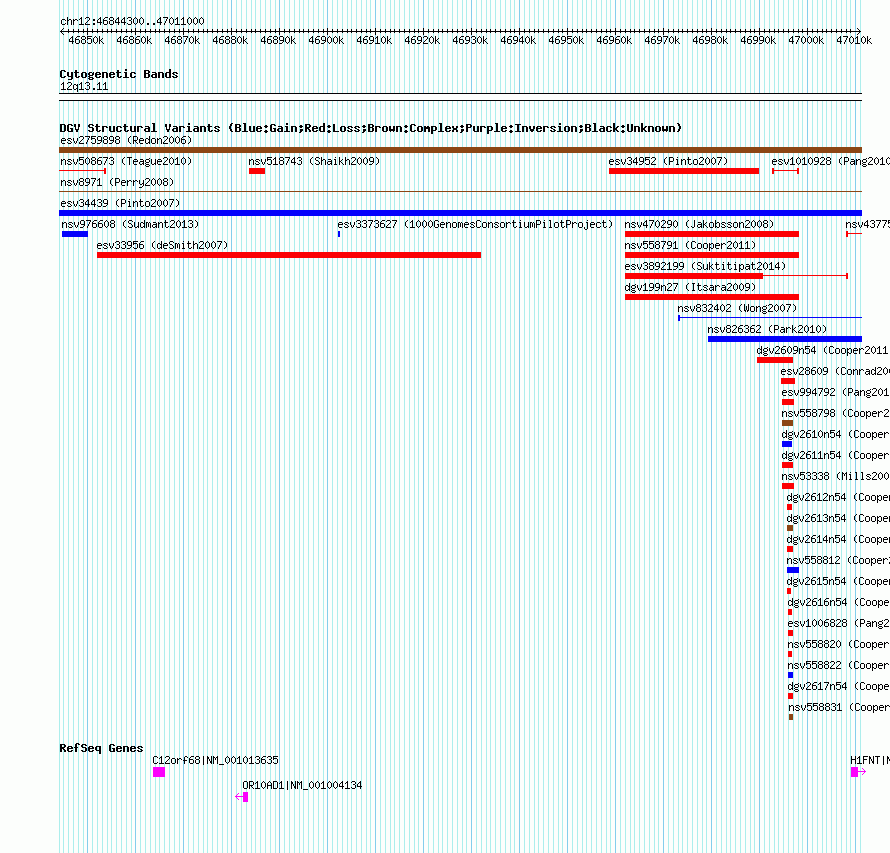Viewport: 890px width, 853px height.
Task: Click the blue nsv976608 (Sudmant2013) bar
Action: click(75, 234)
